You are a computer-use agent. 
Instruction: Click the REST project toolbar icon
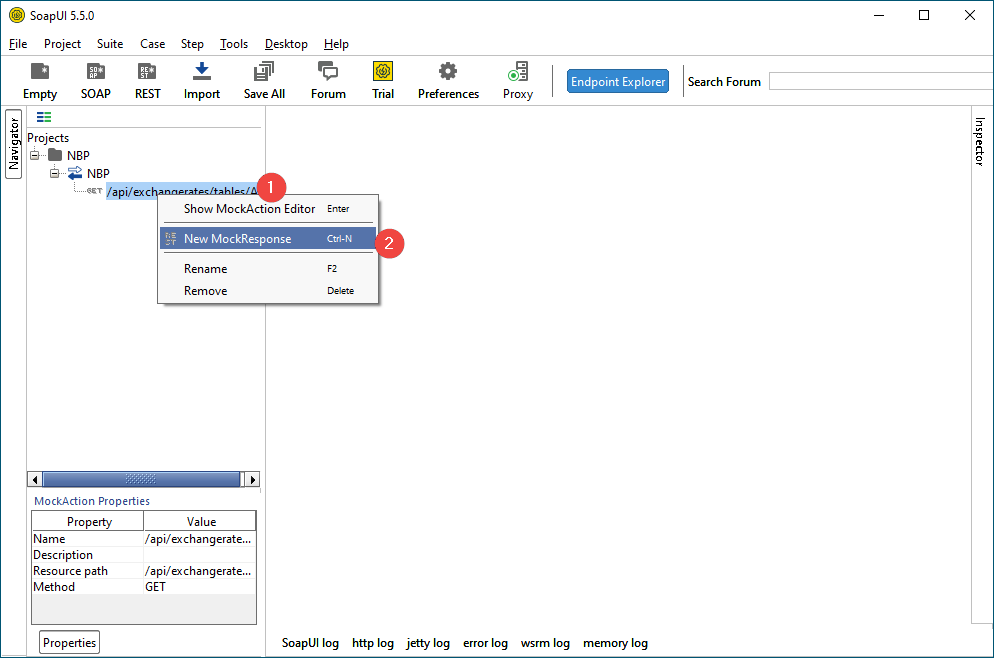coord(147,72)
